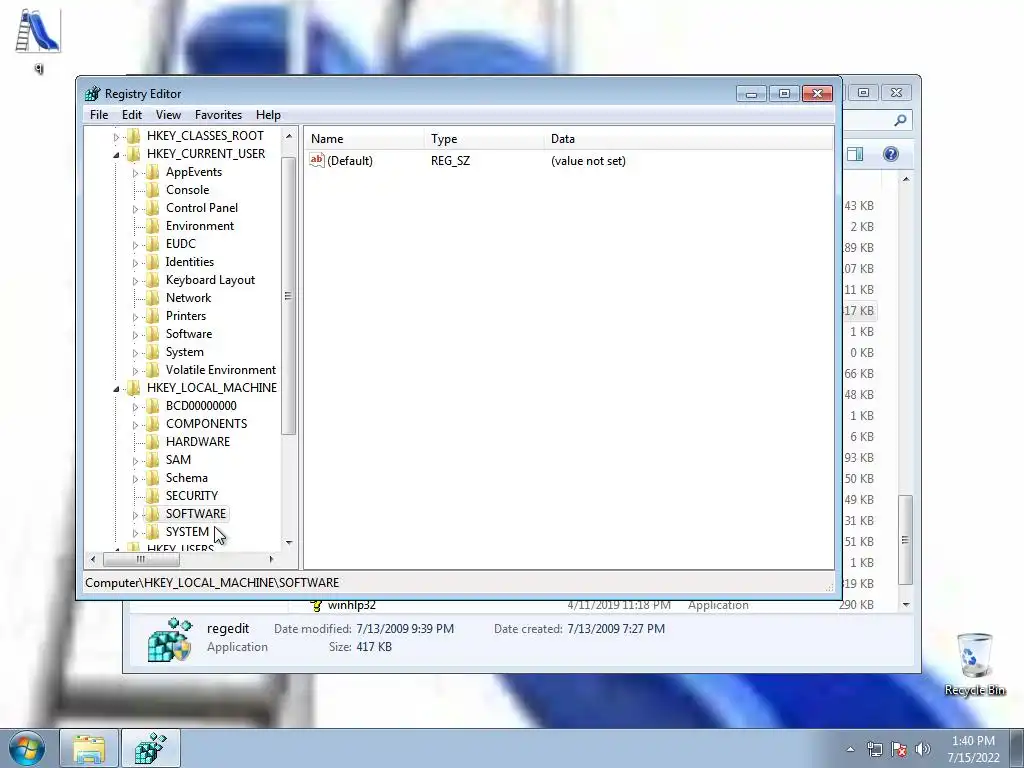Click the tree horizontal scroll left arrow
The height and width of the screenshot is (768, 1024).
(x=93, y=559)
